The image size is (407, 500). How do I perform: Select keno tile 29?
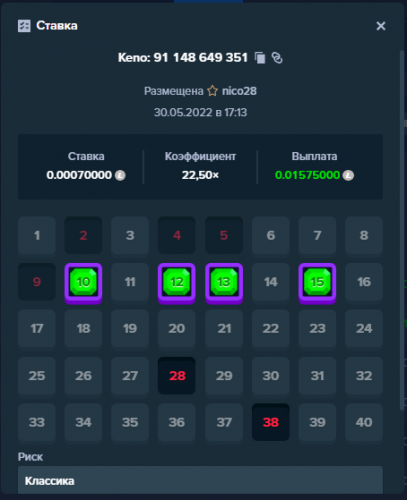click(224, 376)
